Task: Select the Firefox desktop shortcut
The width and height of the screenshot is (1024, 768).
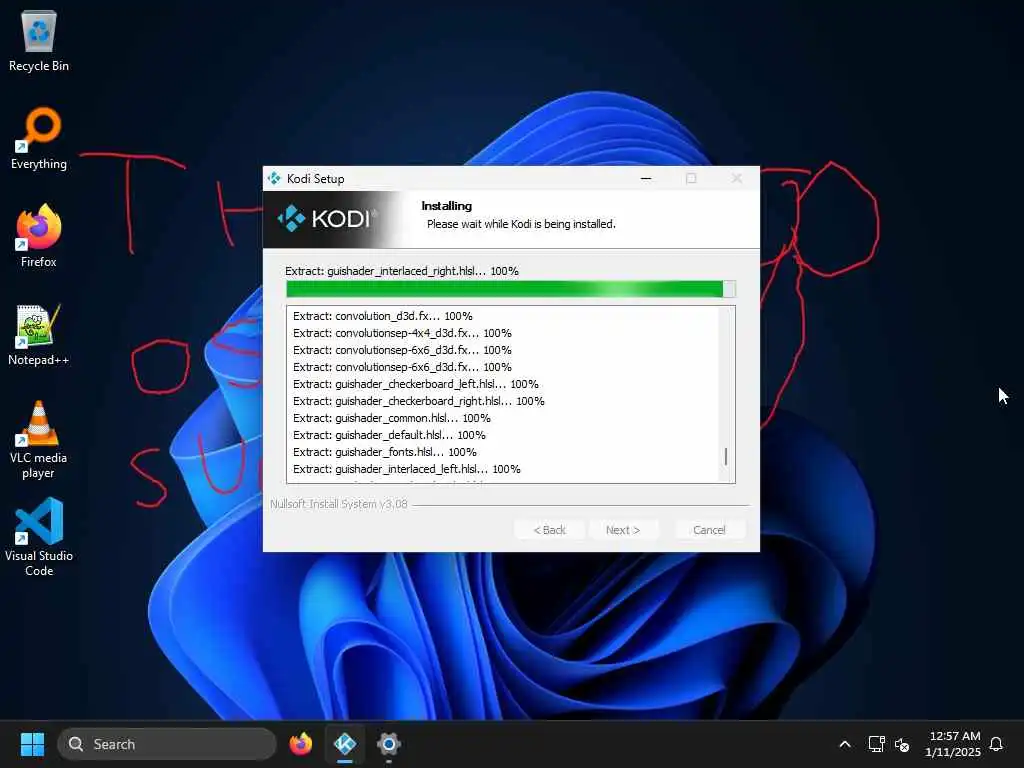Action: click(x=39, y=236)
